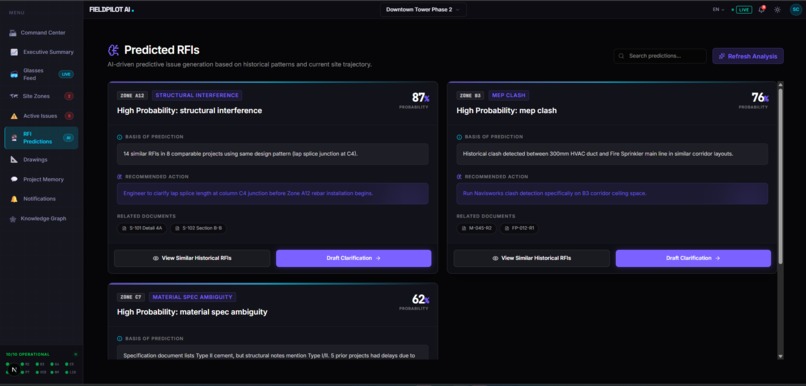Image resolution: width=806 pixels, height=386 pixels.
Task: Click the MATERIAL SPEC AMBIGUITY tag
Action: [x=193, y=297]
